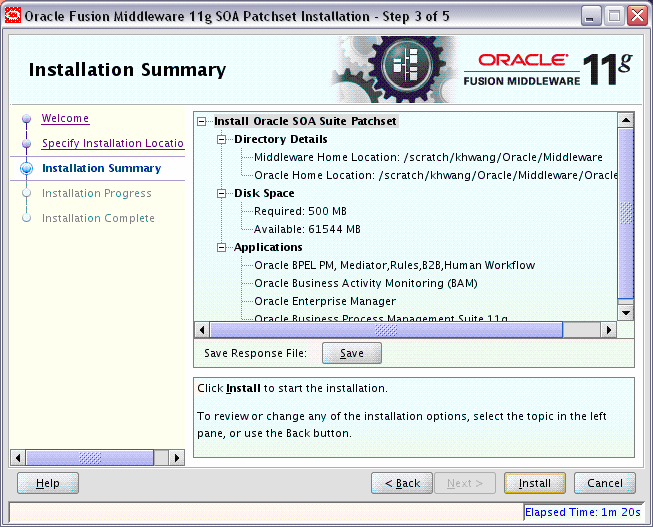Click the Save response file button

[x=351, y=353]
